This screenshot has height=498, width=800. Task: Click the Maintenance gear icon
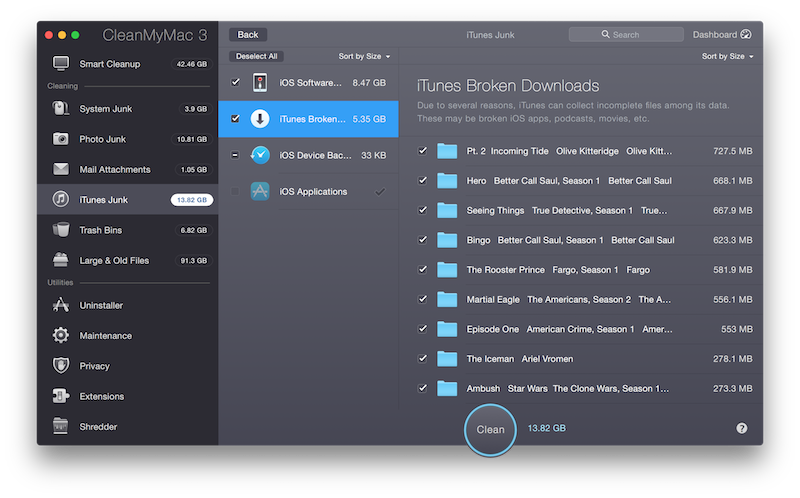click(x=61, y=336)
